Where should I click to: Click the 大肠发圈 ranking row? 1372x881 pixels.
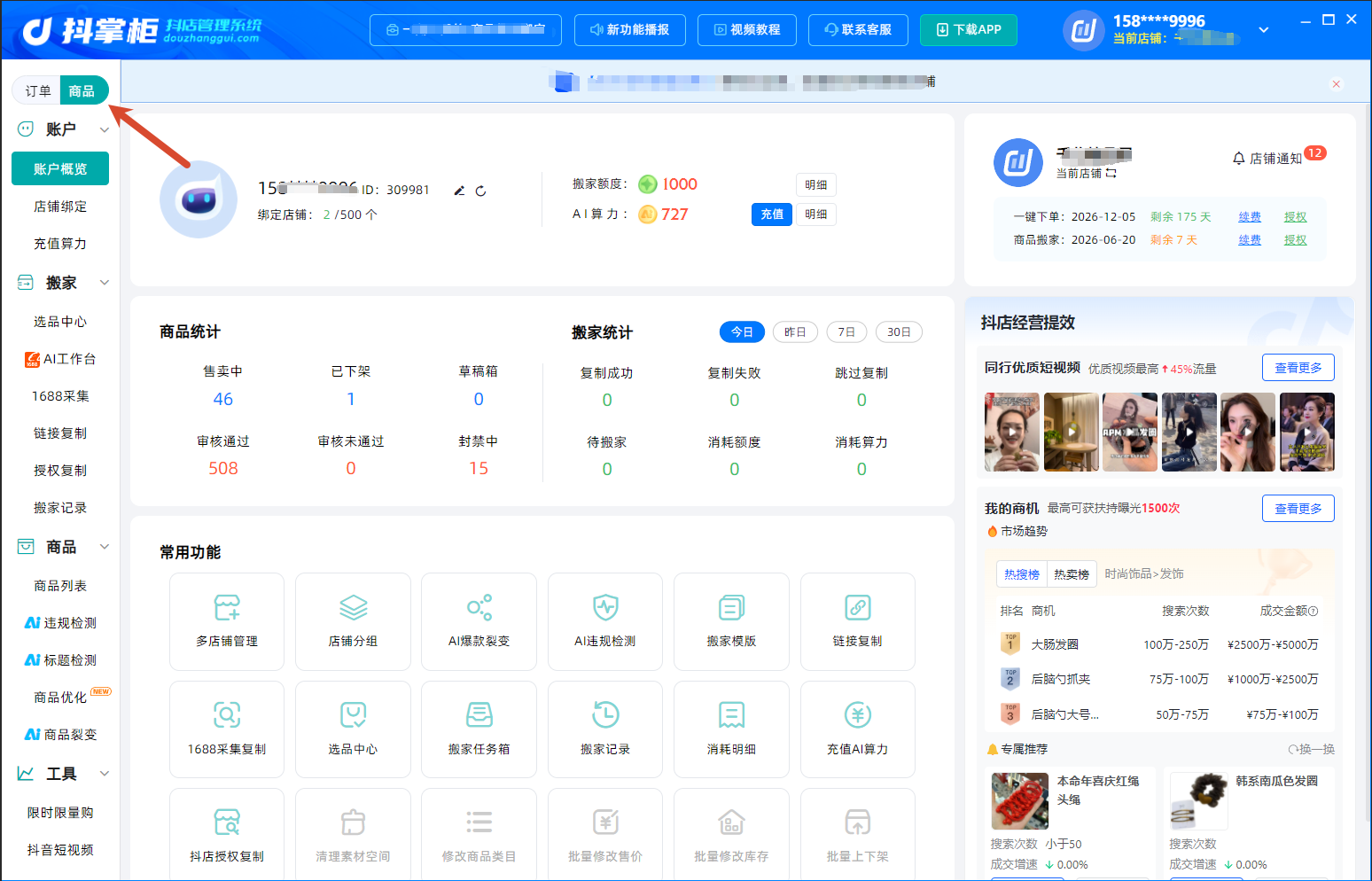point(1159,644)
